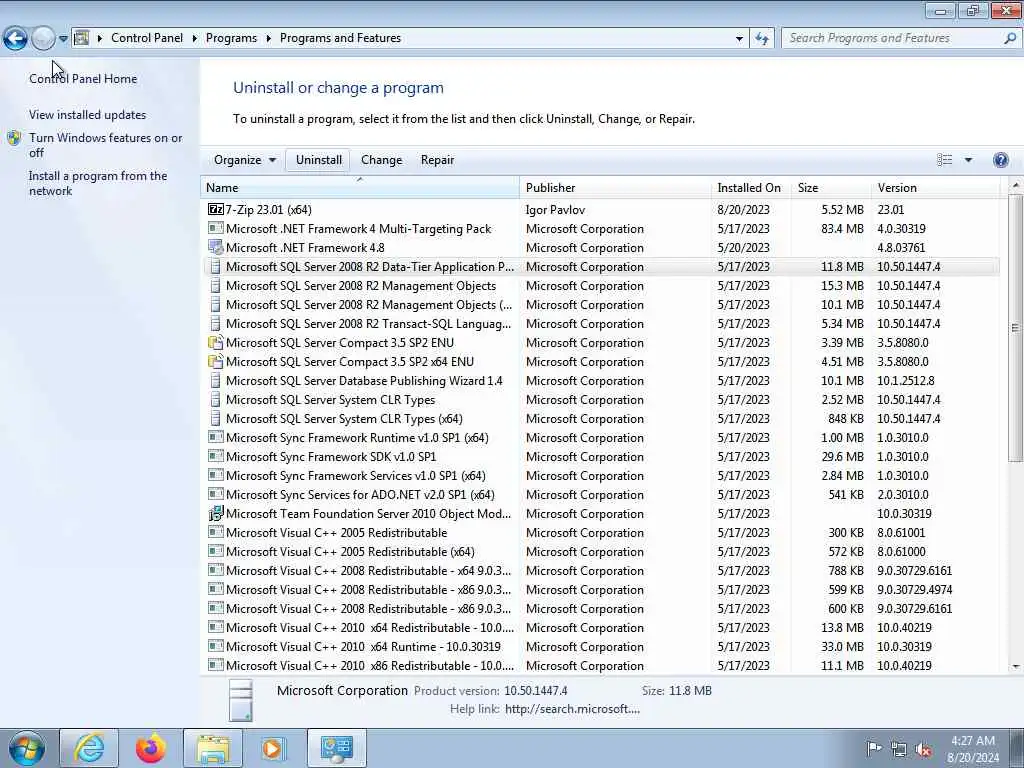
Task: Open recent pages dropdown next to Forward
Action: [63, 39]
